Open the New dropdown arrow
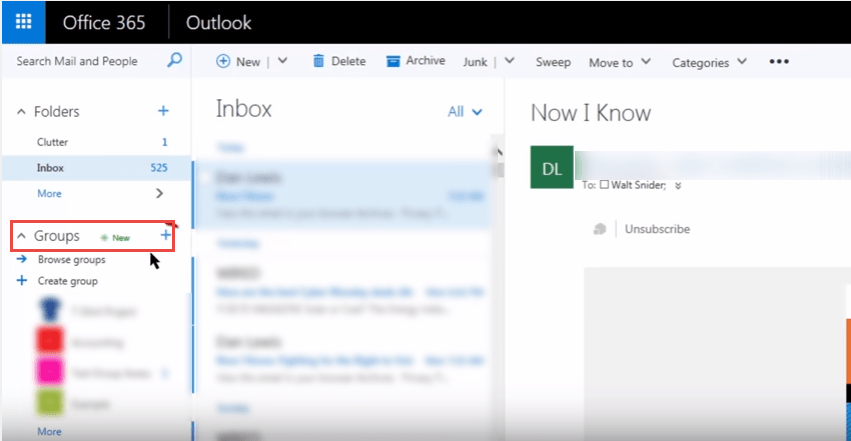This screenshot has height=441, width=851. pos(283,61)
